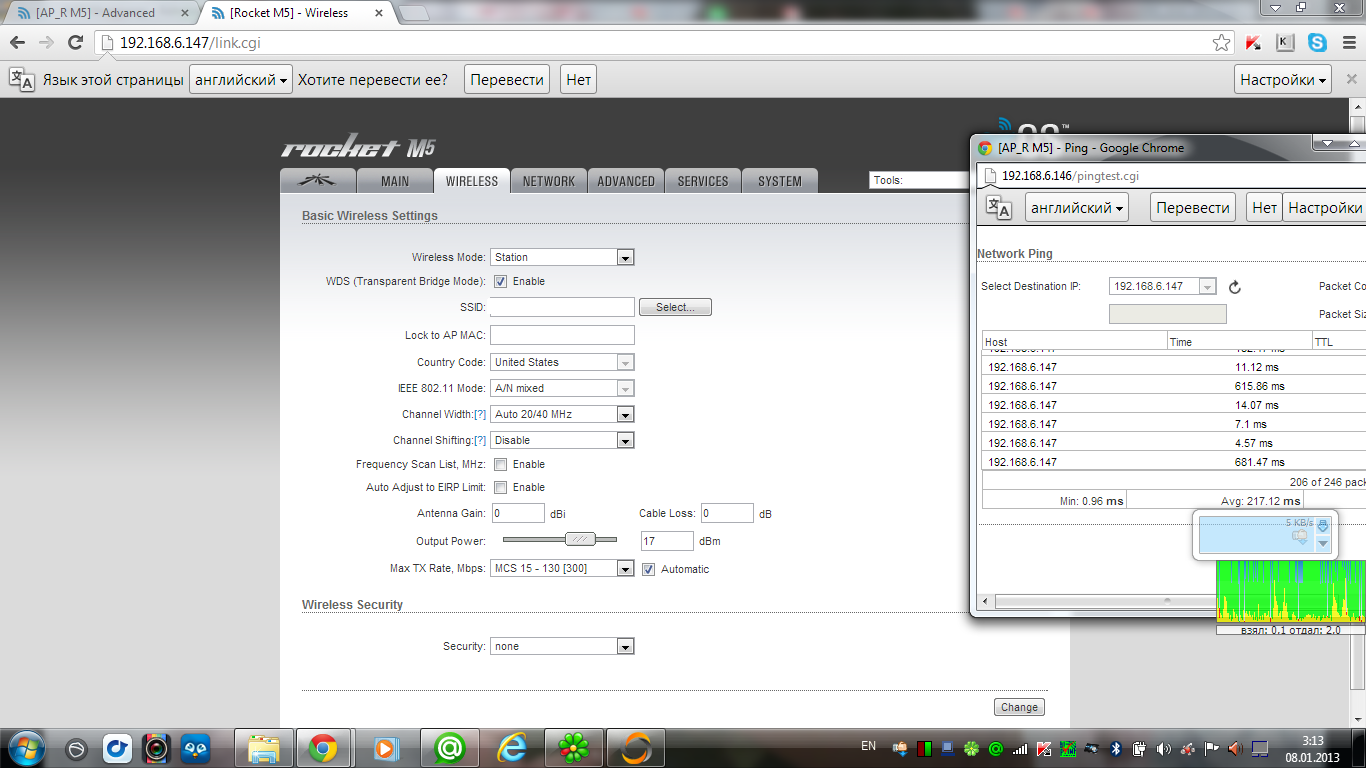This screenshot has width=1366, height=768.
Task: Open Mail.ru Agent from taskbar
Action: coord(450,748)
